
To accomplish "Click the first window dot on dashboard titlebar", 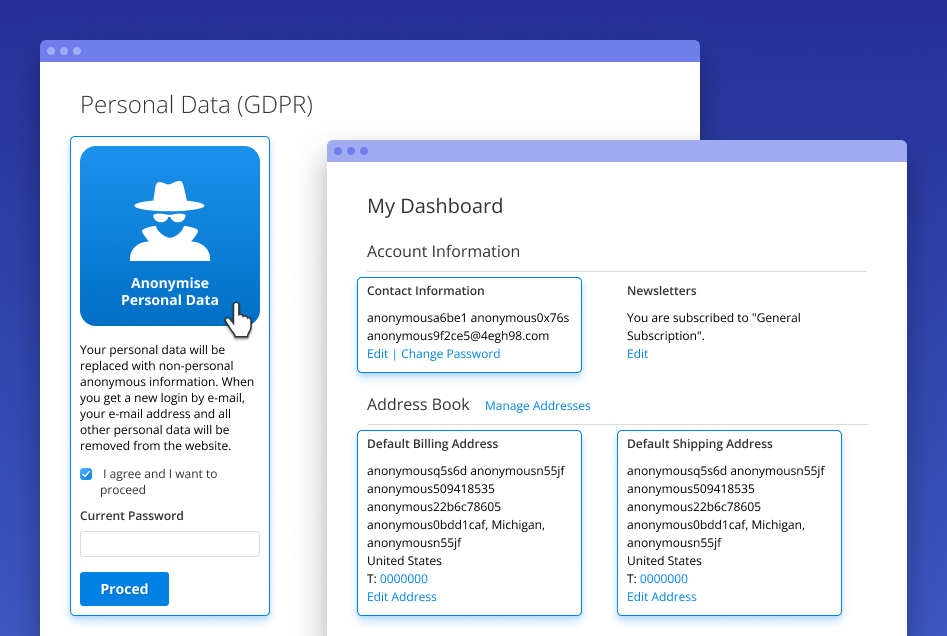I will tap(338, 150).
